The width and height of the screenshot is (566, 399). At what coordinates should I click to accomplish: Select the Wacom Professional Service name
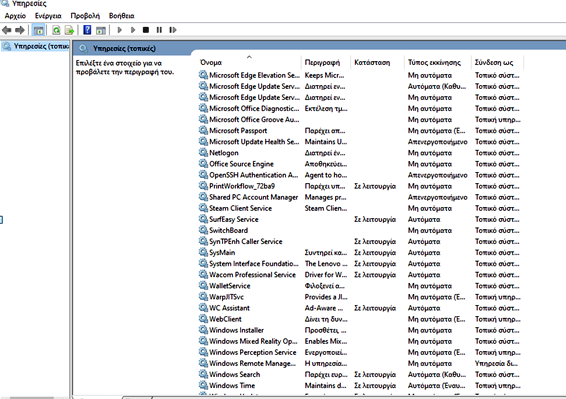(252, 275)
